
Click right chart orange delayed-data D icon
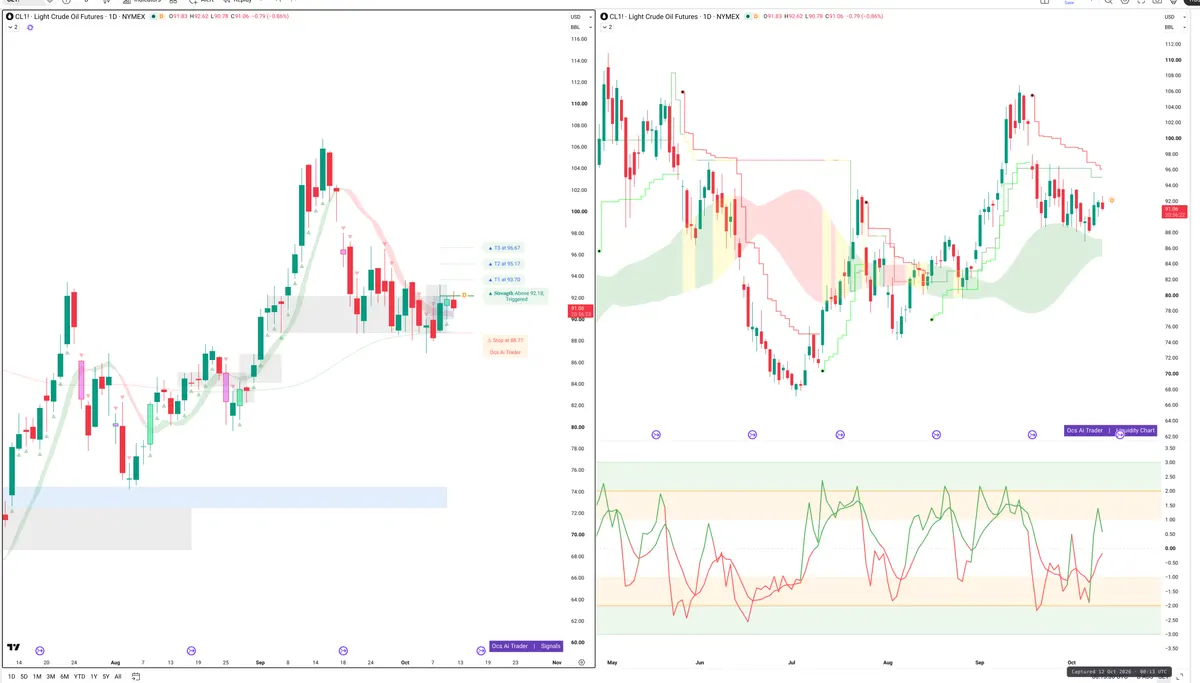755,16
